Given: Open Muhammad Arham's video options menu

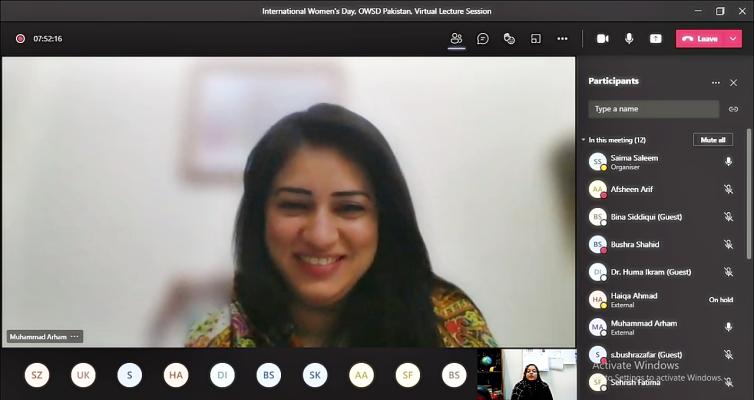Looking at the screenshot, I should point(75,337).
